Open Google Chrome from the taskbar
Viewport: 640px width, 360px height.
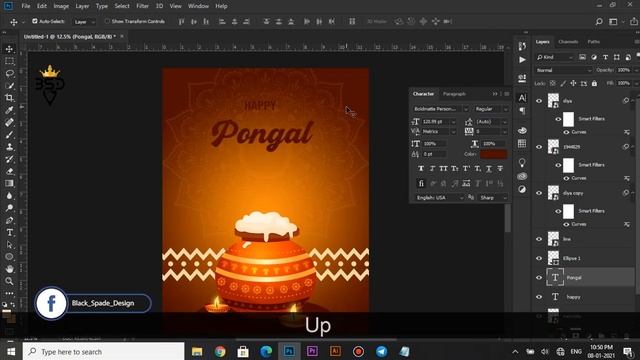tap(220, 351)
